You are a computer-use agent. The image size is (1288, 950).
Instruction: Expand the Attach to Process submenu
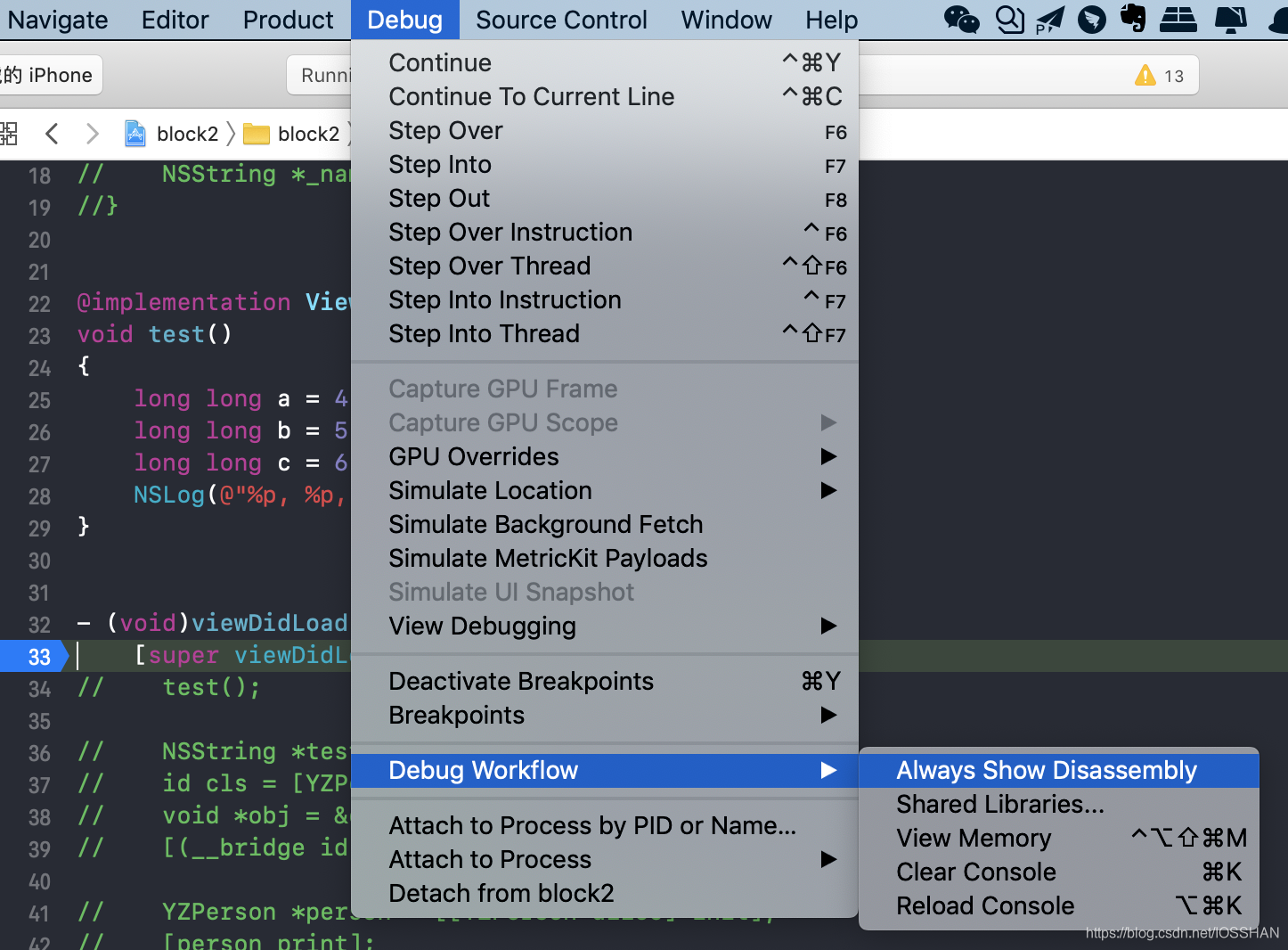605,859
